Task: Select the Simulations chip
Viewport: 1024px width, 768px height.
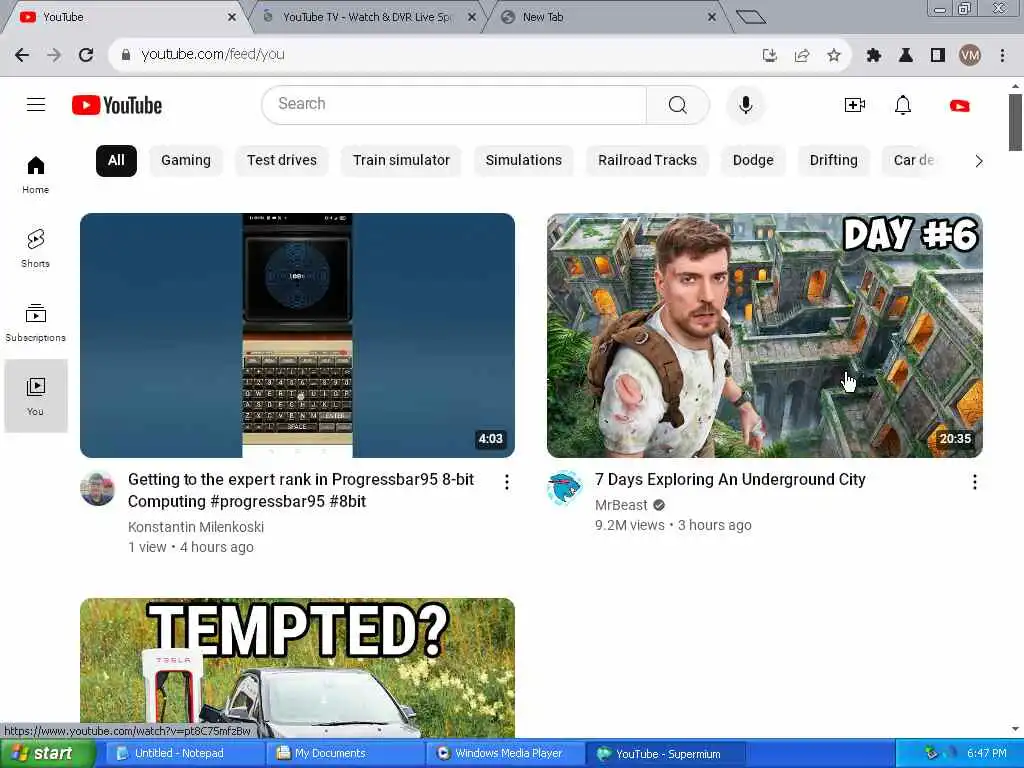Action: pos(524,161)
